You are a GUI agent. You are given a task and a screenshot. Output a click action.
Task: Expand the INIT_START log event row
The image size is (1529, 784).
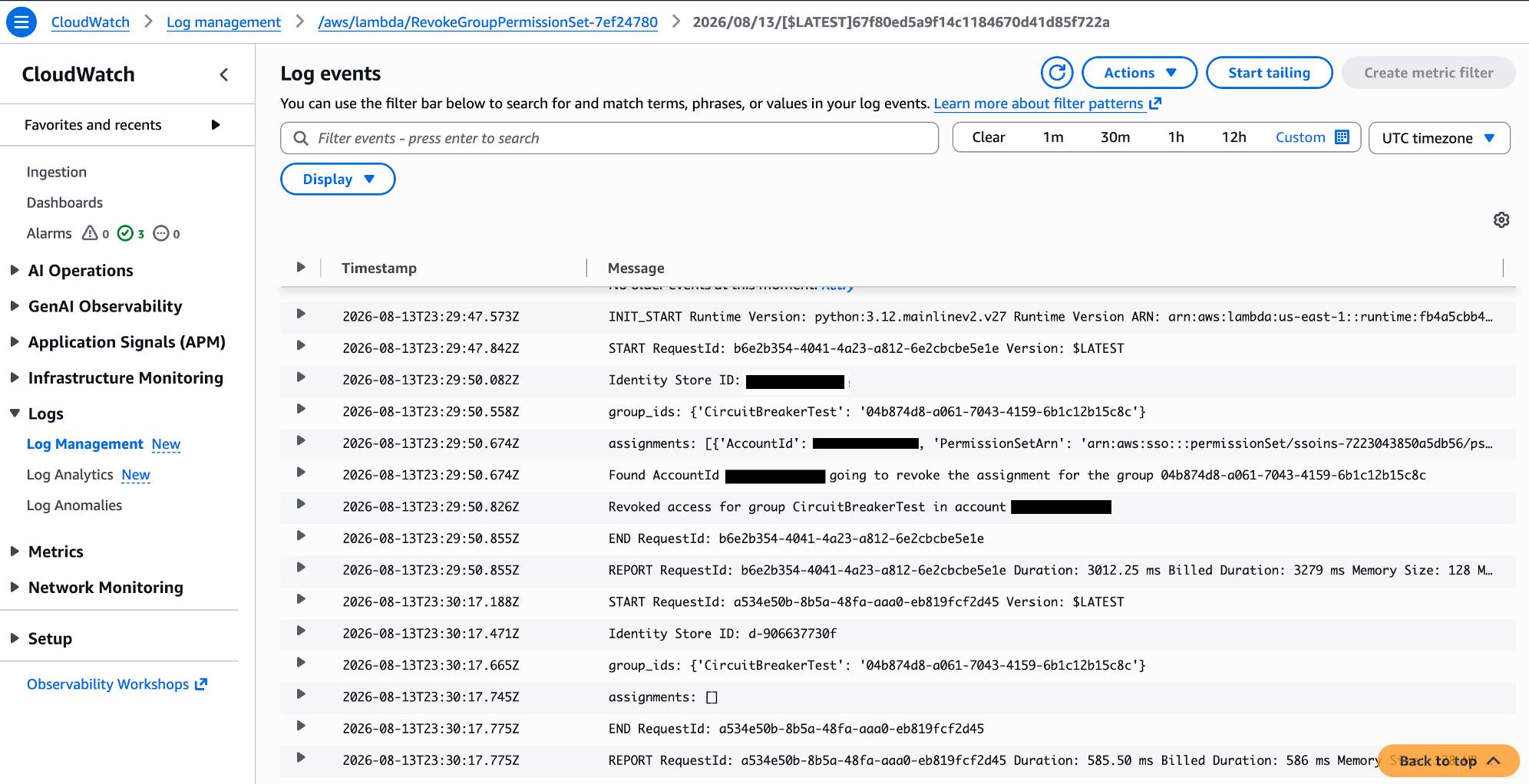[301, 314]
